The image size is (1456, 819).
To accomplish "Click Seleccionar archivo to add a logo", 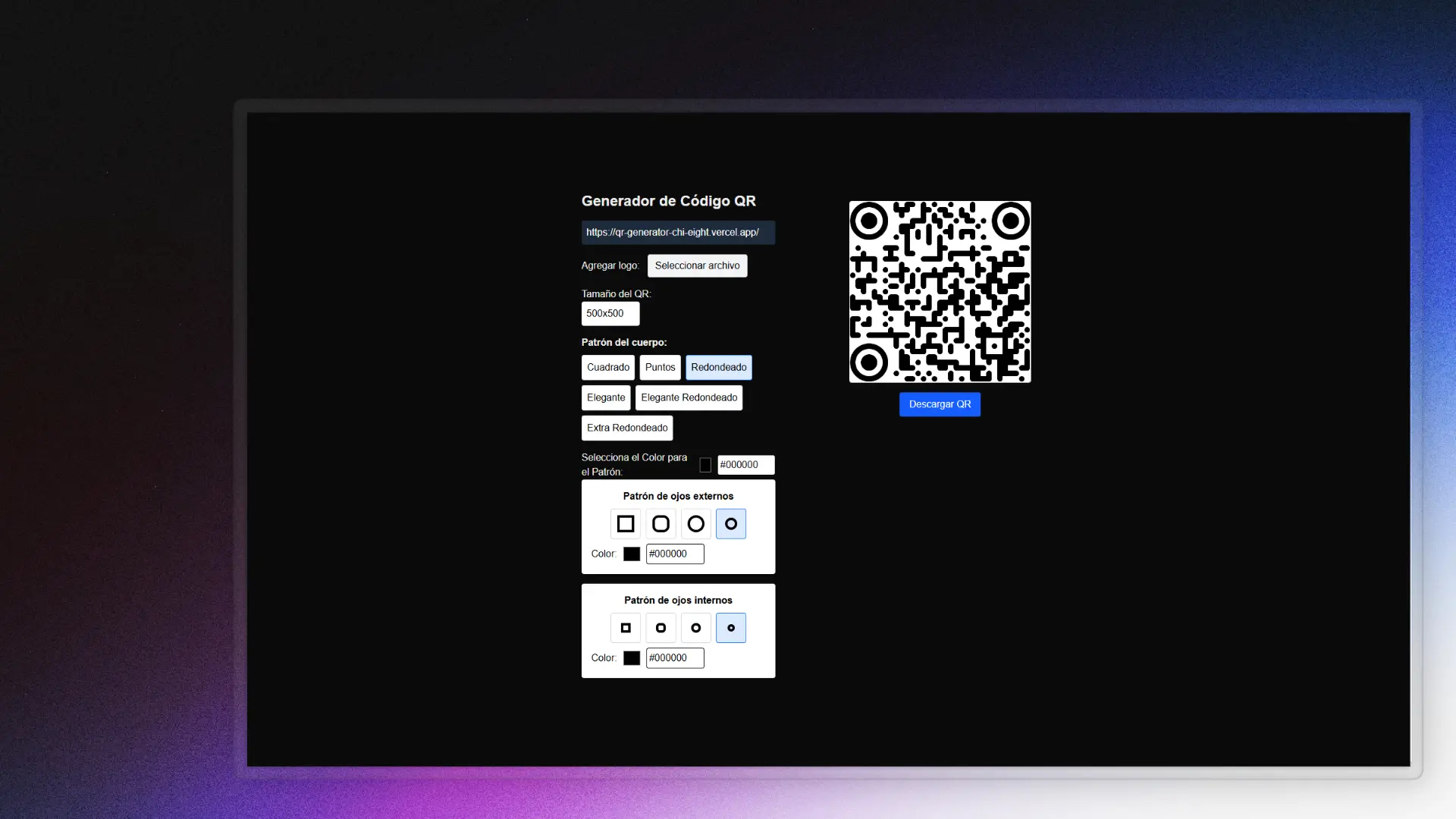I will [x=697, y=265].
